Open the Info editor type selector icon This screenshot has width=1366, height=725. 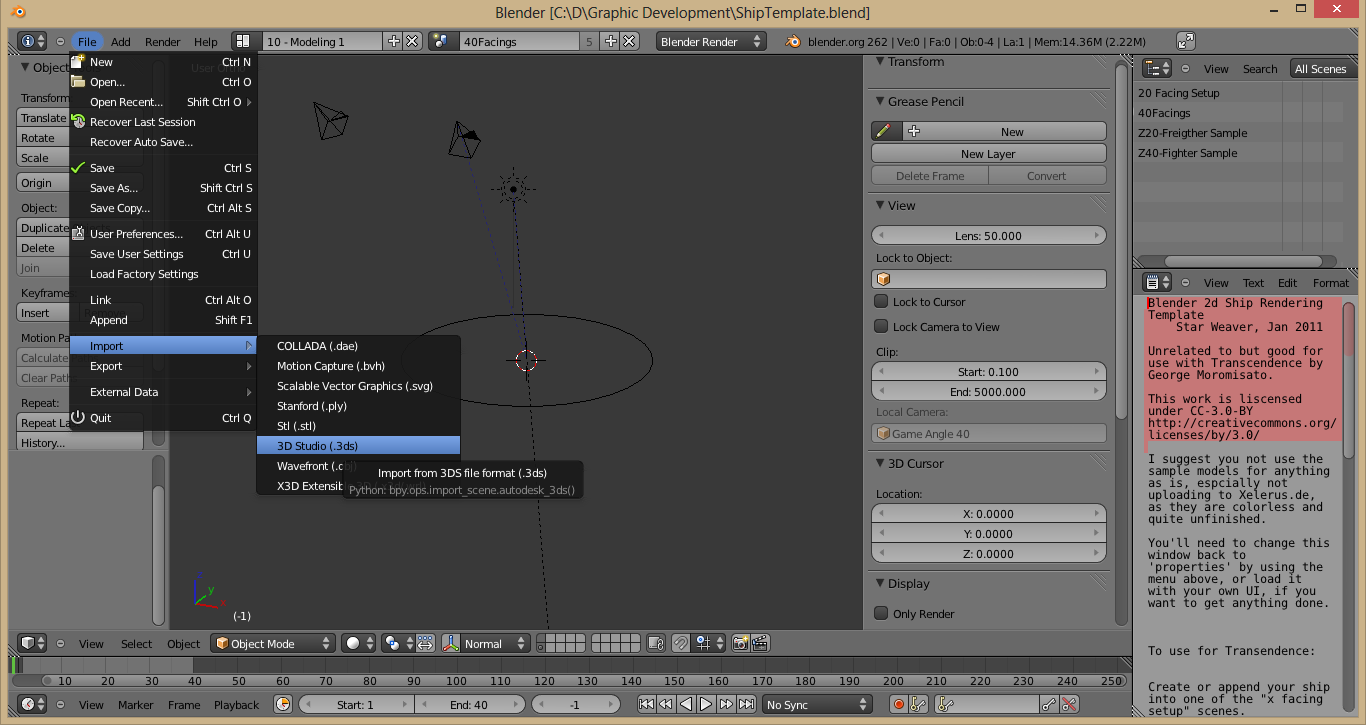pos(33,42)
